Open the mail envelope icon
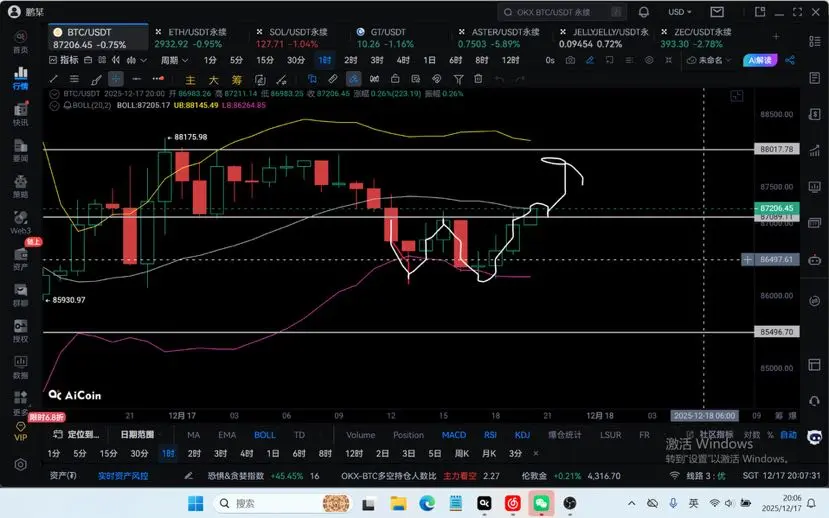829x518 pixels. click(717, 12)
